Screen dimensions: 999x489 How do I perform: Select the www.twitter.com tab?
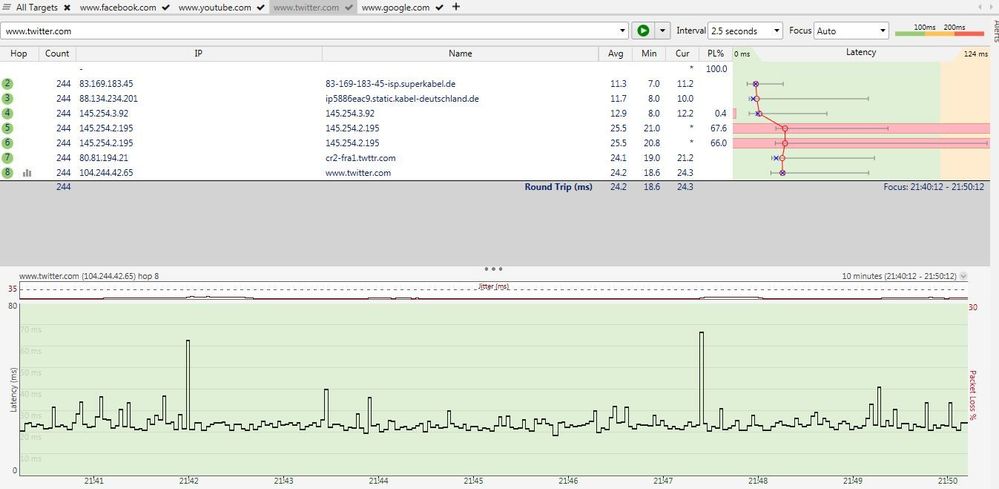[306, 8]
